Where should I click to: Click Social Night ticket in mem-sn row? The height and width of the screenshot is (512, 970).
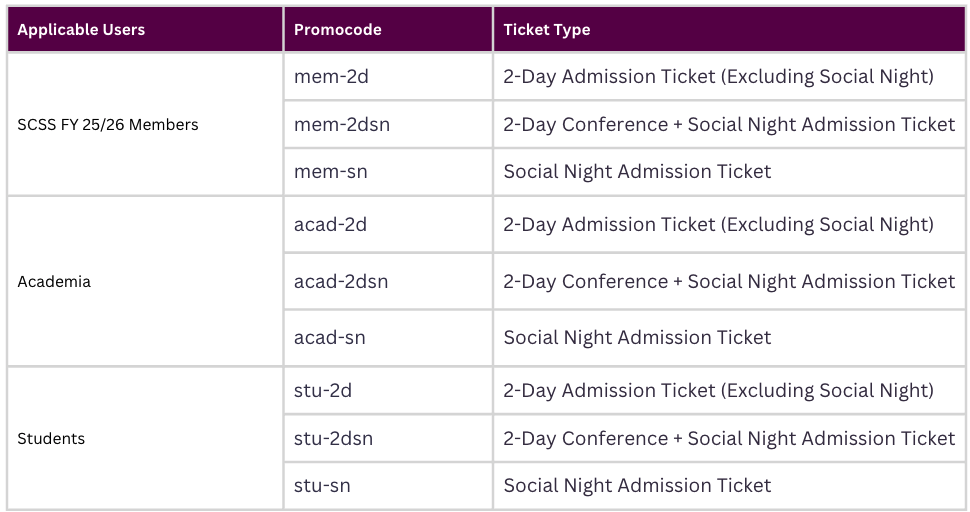[x=729, y=171]
